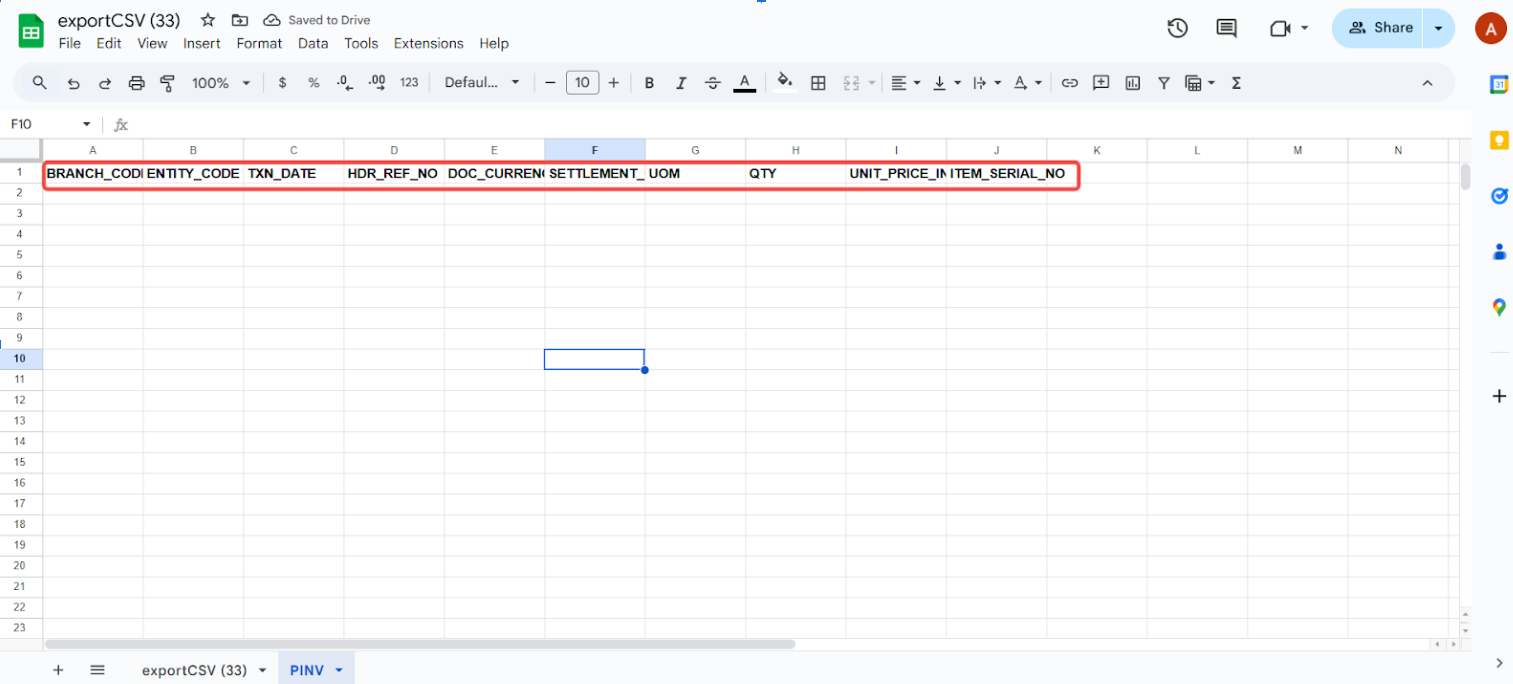This screenshot has height=684, width=1513.
Task: Toggle strikethrough formatting
Action: click(x=712, y=83)
